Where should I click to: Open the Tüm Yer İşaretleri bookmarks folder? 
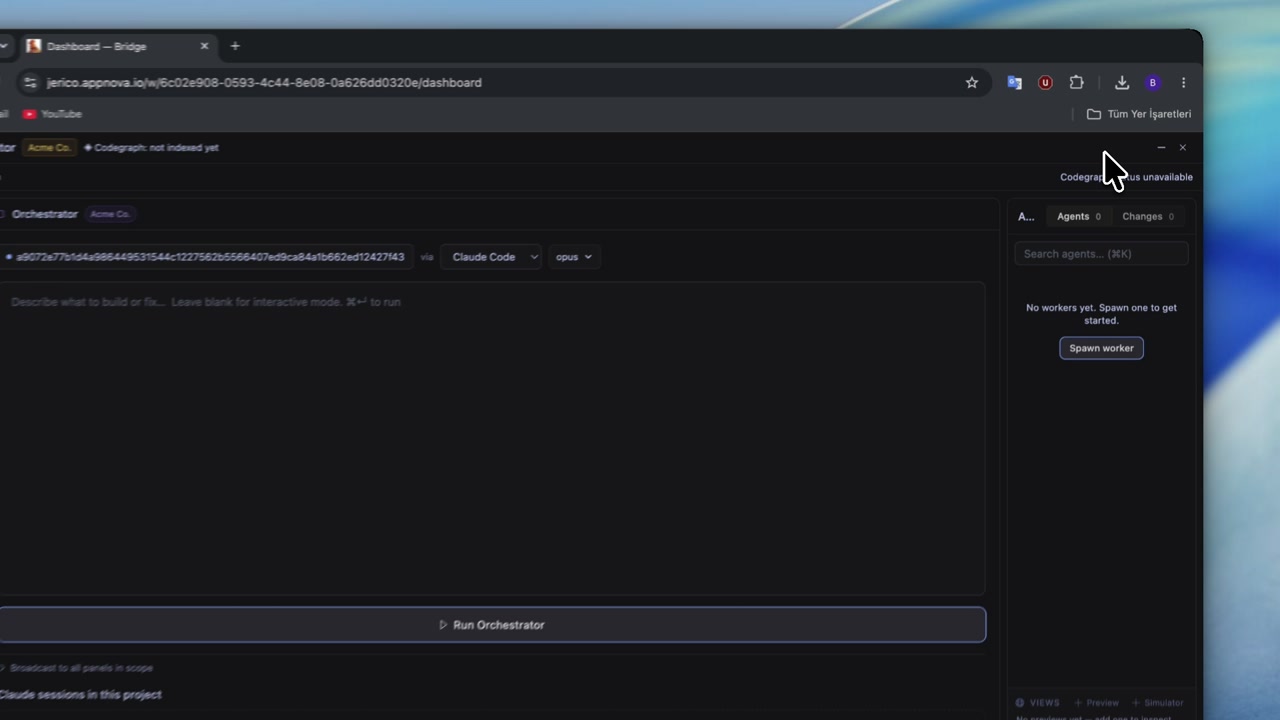tap(1139, 114)
